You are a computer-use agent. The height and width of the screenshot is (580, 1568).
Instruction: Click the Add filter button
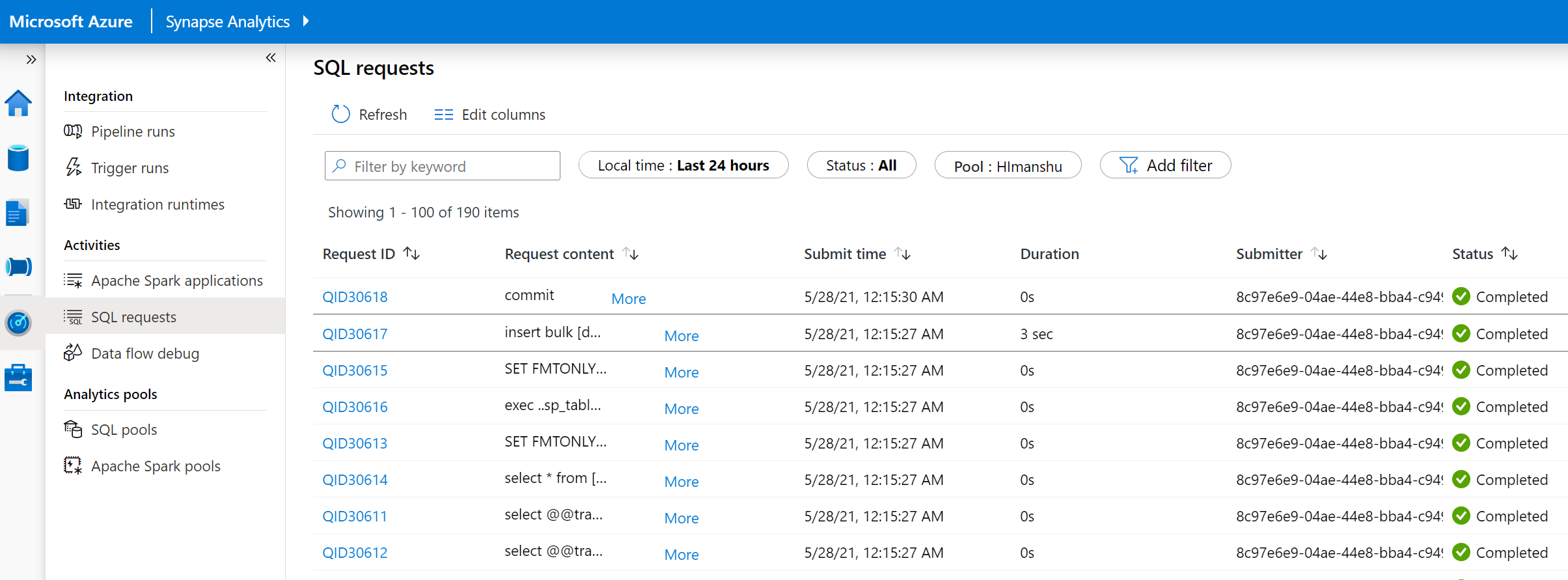[x=1165, y=165]
